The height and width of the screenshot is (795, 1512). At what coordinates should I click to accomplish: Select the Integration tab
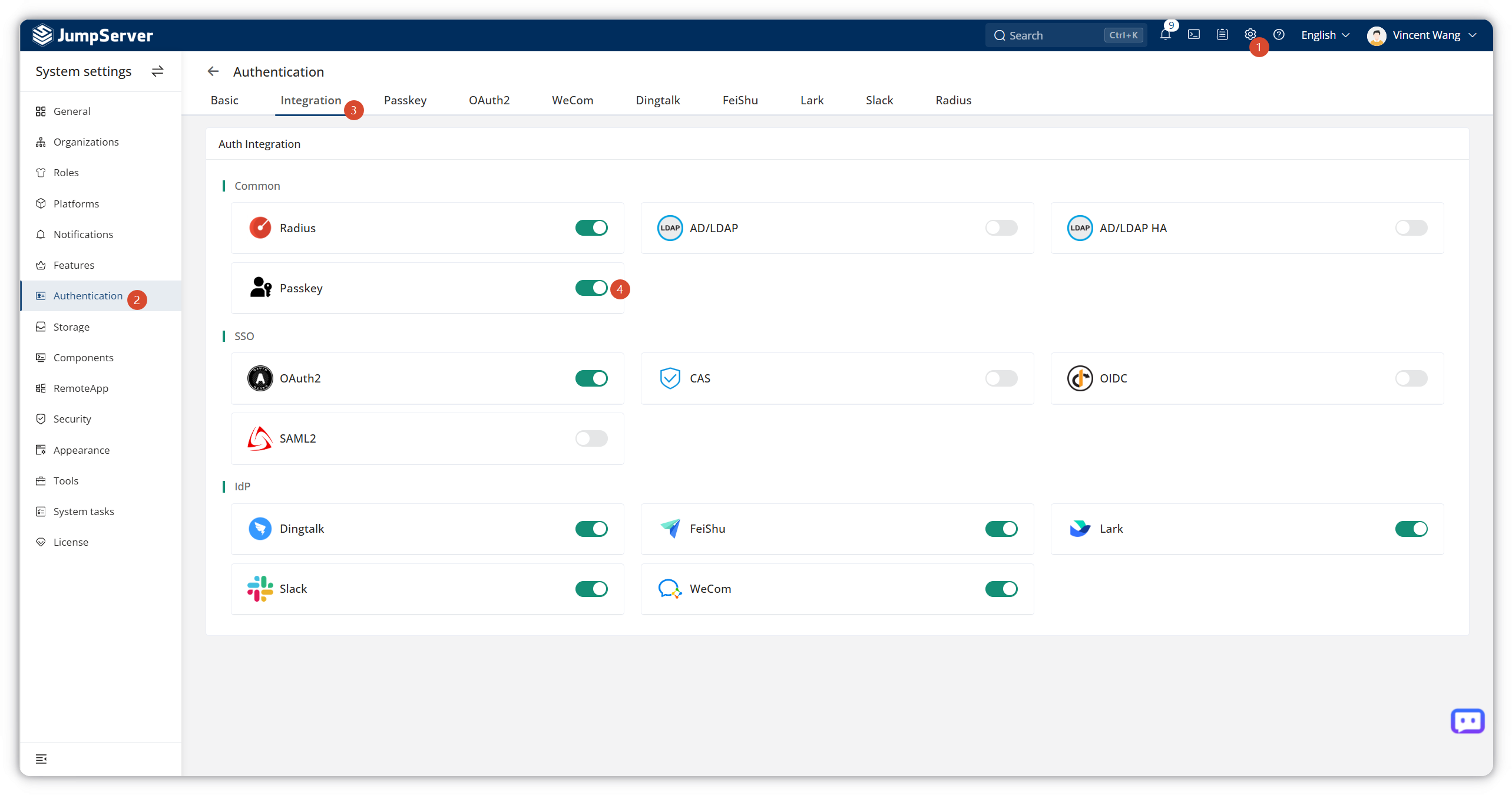point(310,100)
